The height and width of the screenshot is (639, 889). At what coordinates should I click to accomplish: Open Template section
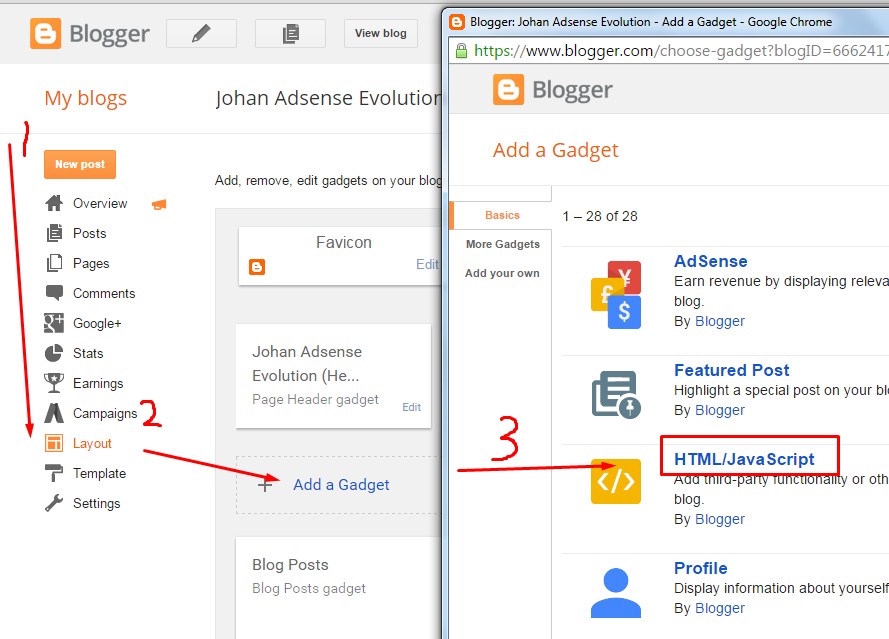pyautogui.click(x=99, y=474)
